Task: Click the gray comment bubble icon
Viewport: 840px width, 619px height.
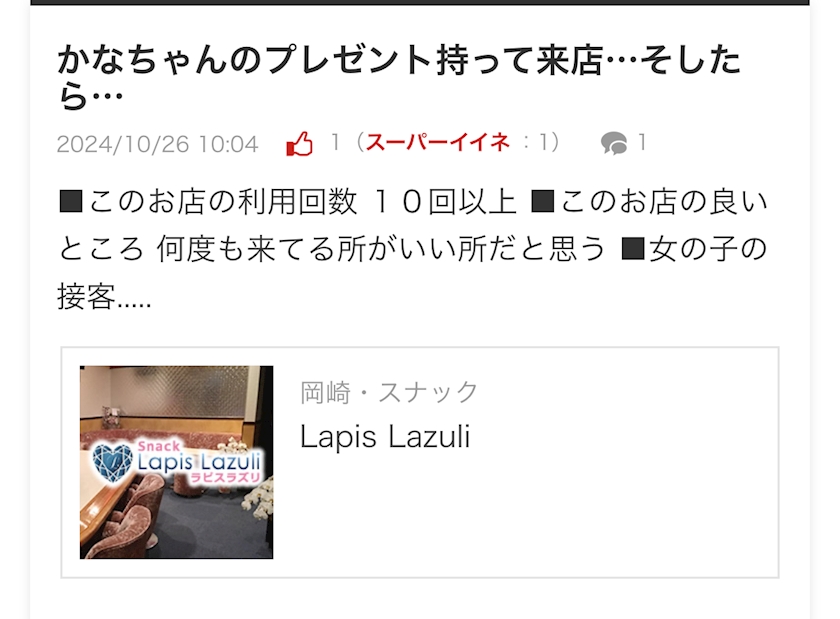Action: (614, 143)
